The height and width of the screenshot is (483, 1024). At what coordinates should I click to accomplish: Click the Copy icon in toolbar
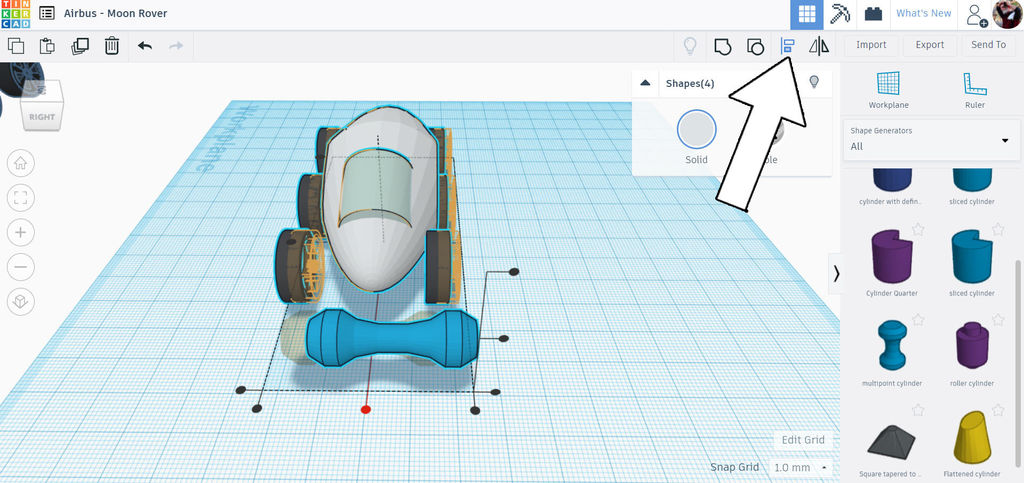coord(16,46)
